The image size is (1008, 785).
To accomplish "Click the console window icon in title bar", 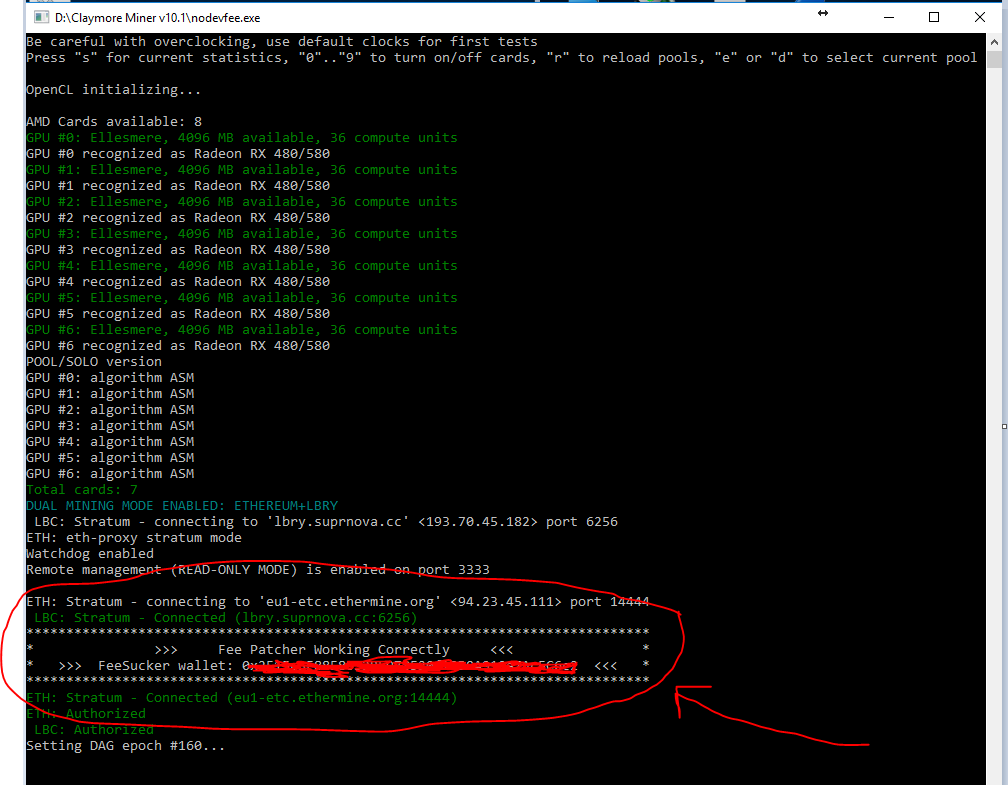I will (41, 17).
